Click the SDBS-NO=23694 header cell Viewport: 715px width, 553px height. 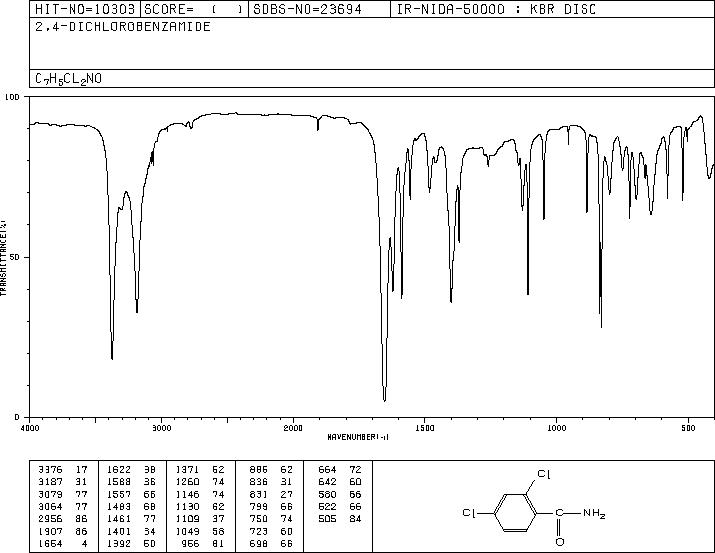coord(319,9)
